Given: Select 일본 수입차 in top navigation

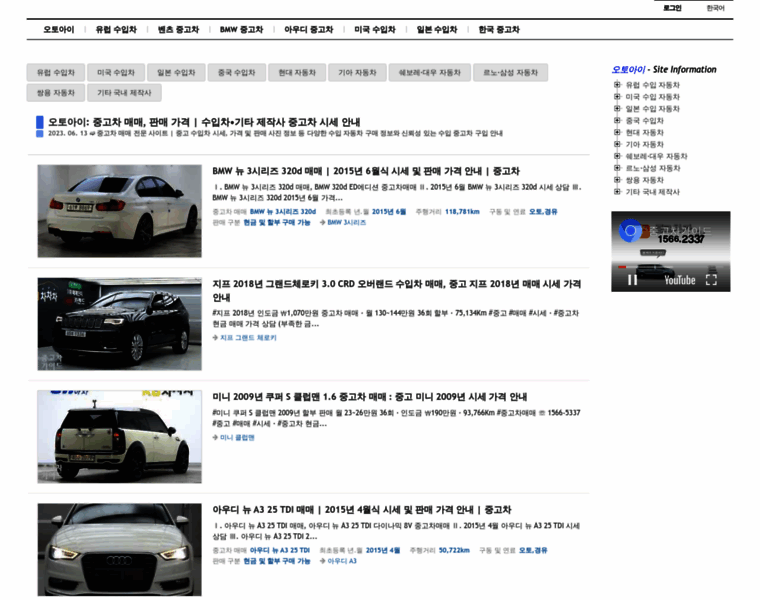Looking at the screenshot, I should click(437, 30).
